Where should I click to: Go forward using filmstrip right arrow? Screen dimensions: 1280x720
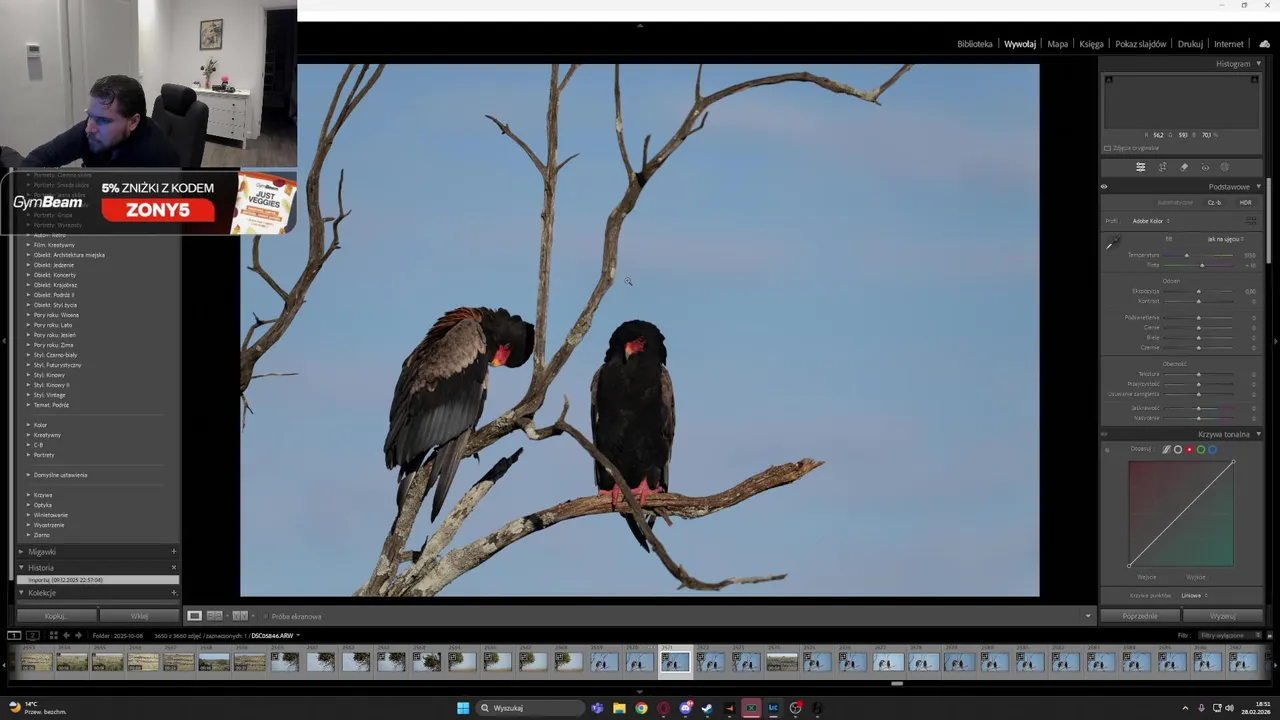tap(78, 635)
